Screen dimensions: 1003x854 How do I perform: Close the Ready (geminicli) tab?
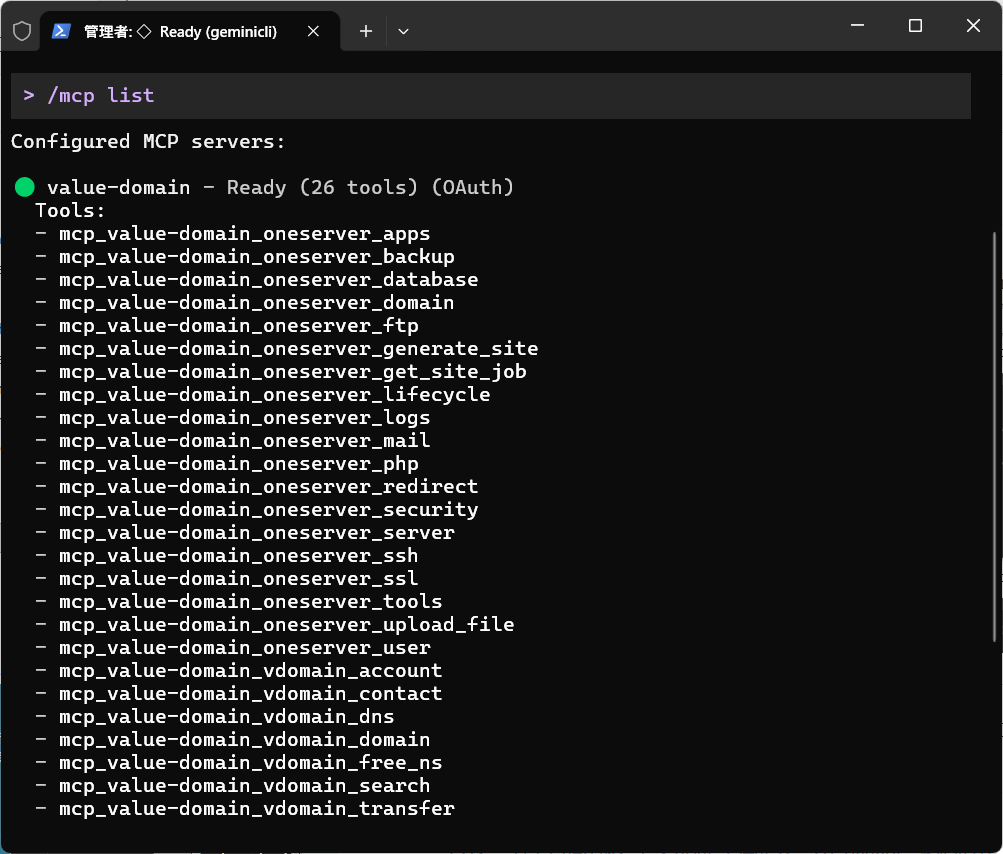[x=313, y=31]
